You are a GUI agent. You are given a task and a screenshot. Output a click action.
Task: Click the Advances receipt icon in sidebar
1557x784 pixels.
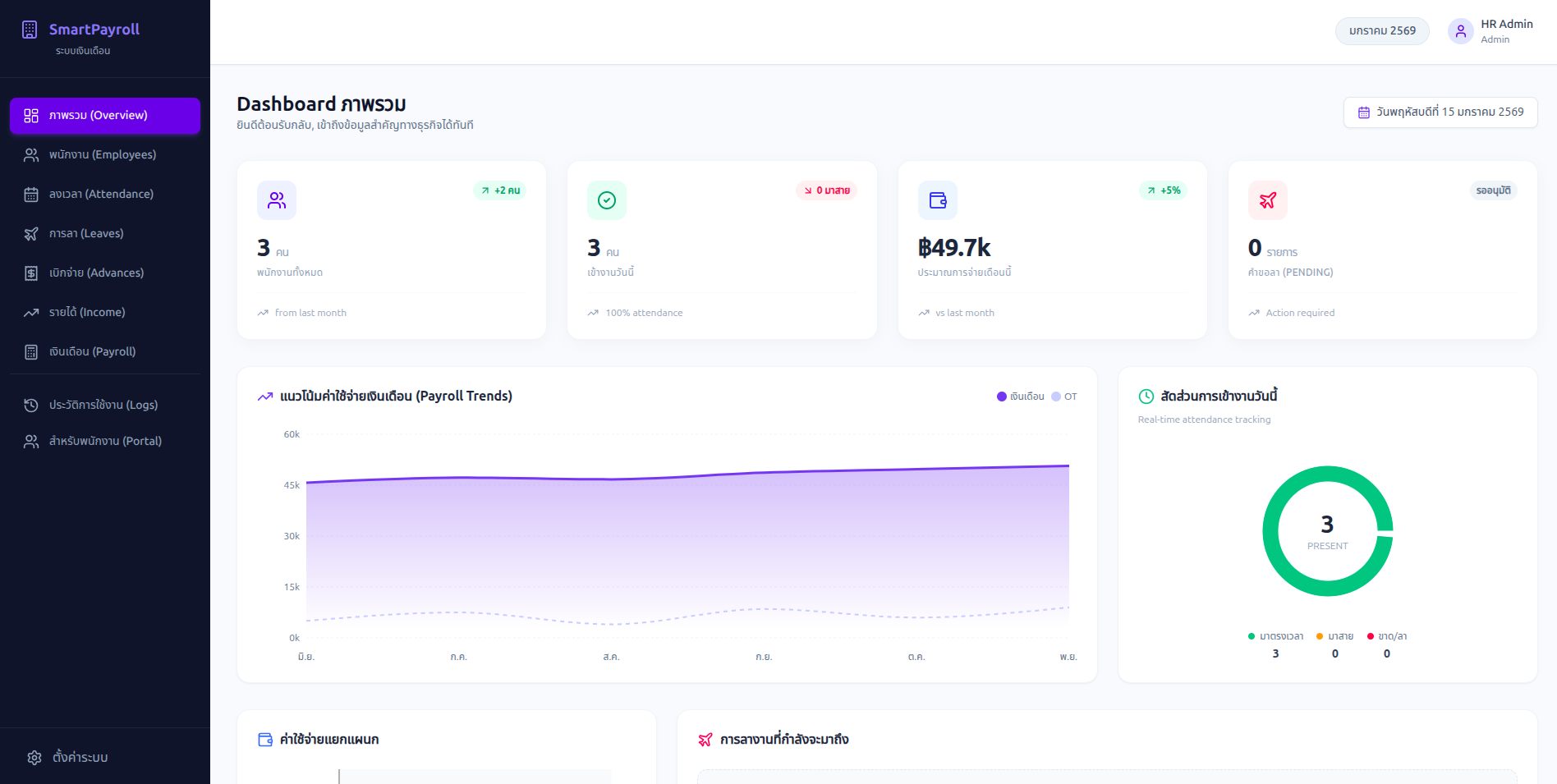[31, 273]
